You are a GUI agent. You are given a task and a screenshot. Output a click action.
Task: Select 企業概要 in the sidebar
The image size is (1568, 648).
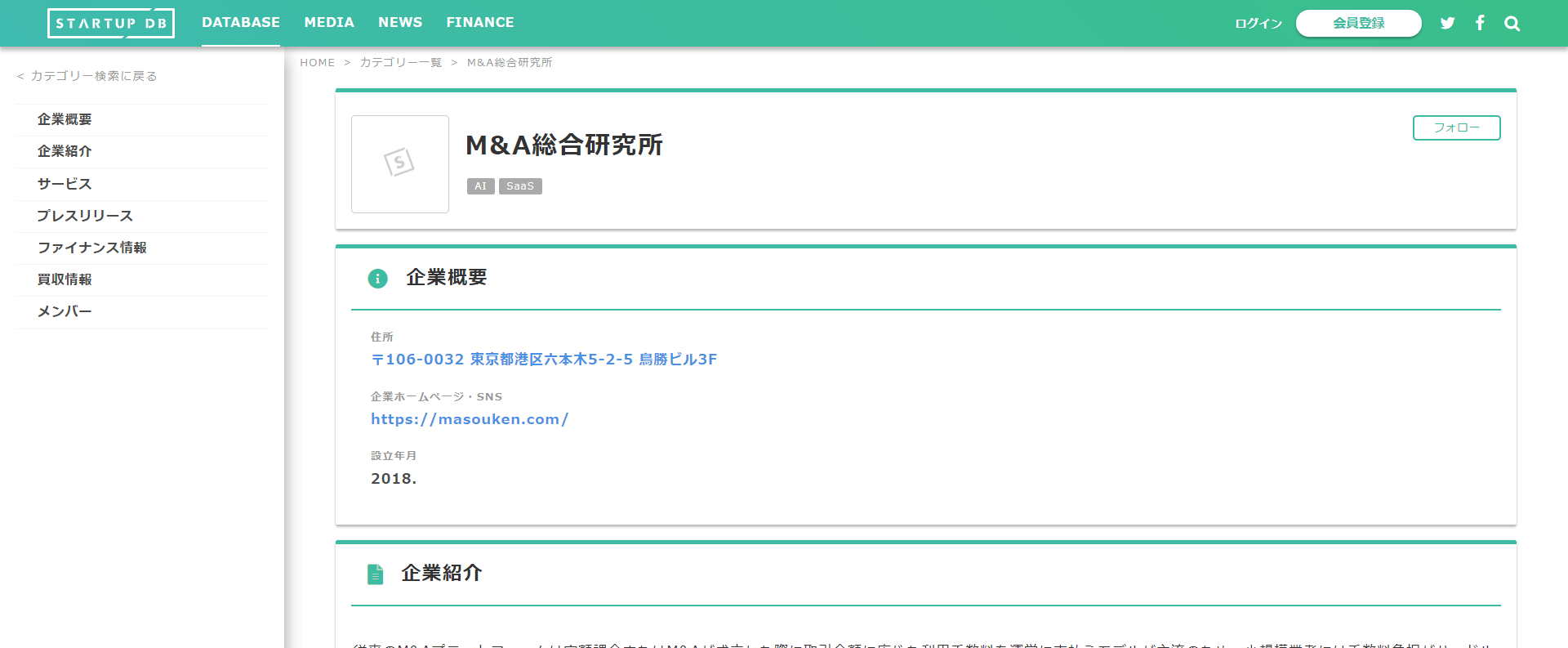tap(142, 119)
